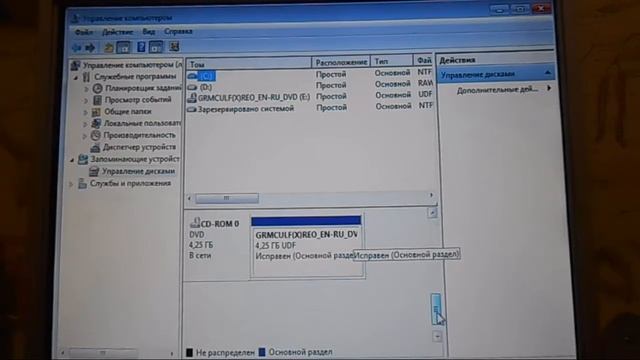The image size is (640, 360).
Task: Click the disk map scroll down arrow
Action: point(437,337)
